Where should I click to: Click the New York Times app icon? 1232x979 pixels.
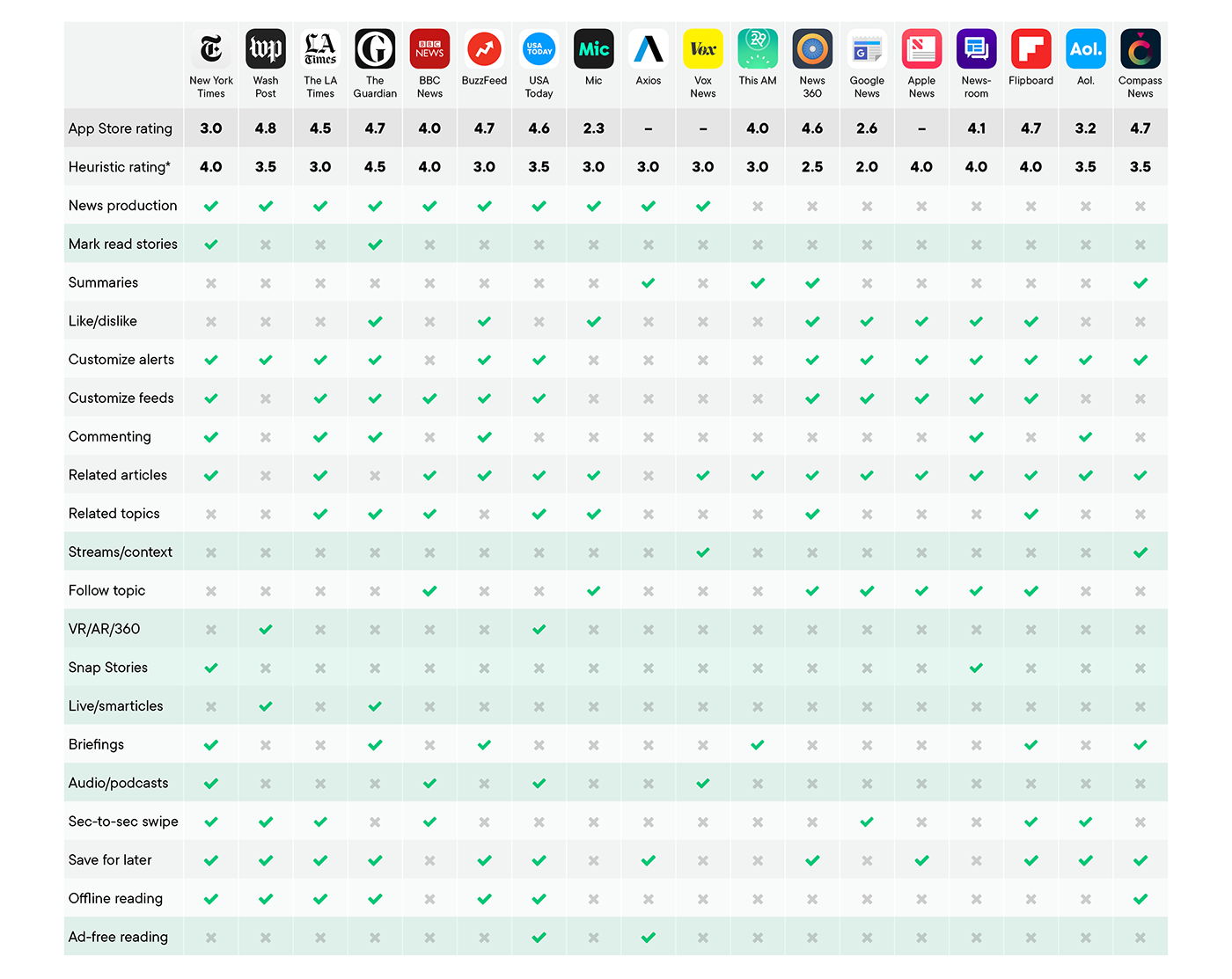211,49
